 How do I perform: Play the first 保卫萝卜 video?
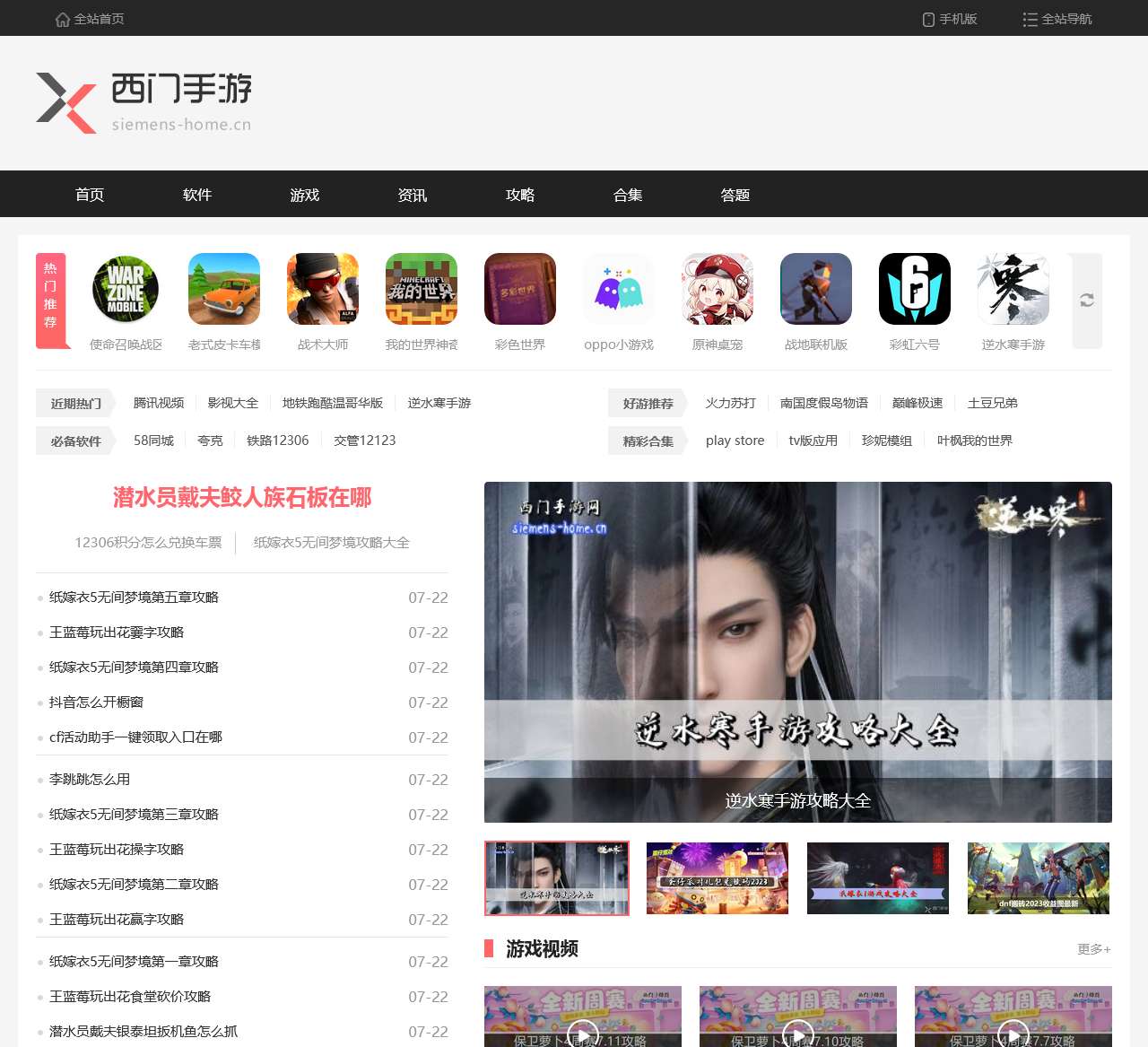[583, 1033]
